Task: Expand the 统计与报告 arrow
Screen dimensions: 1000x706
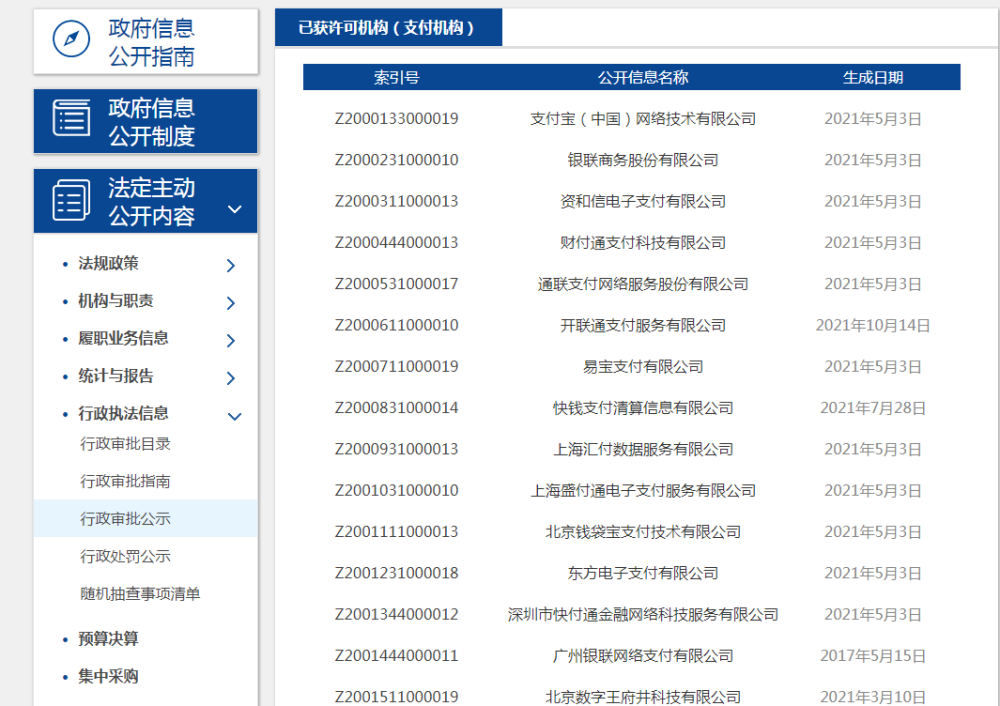Action: (231, 378)
